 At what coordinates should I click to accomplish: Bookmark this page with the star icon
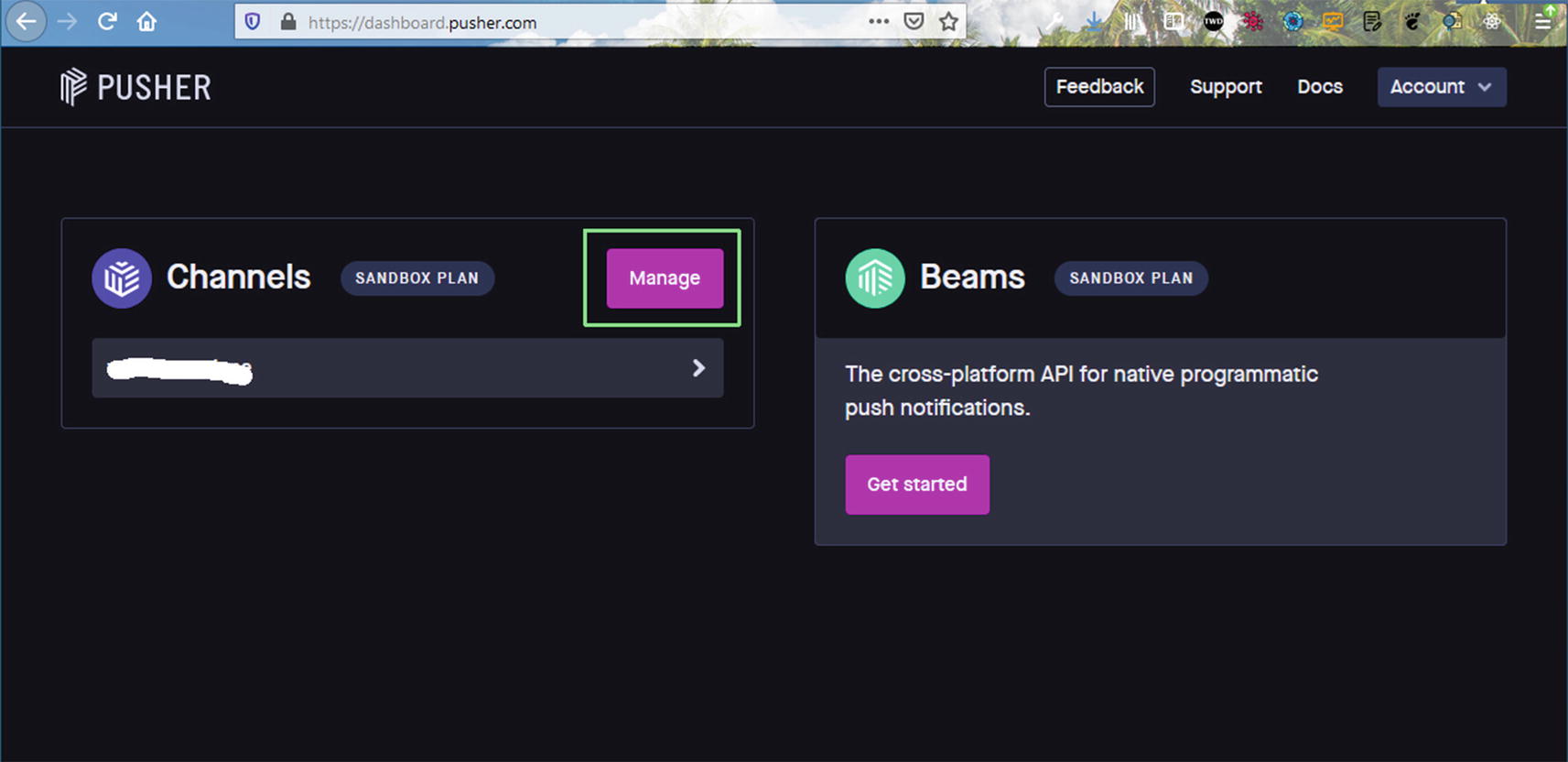click(948, 22)
